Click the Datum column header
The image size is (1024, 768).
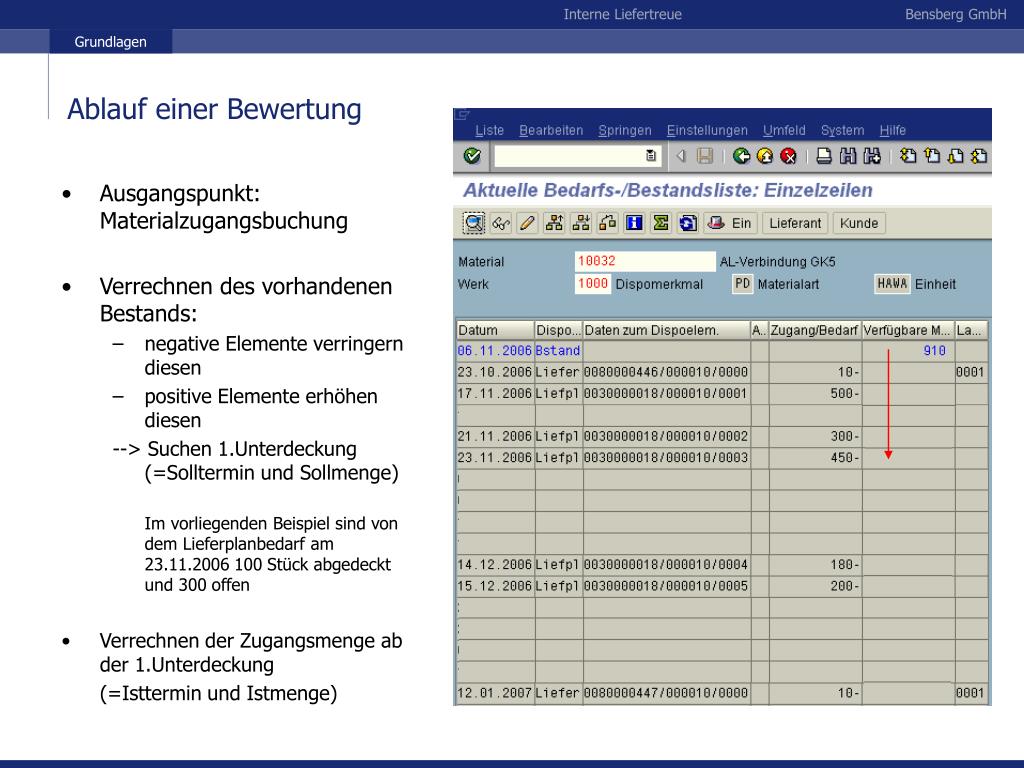494,330
